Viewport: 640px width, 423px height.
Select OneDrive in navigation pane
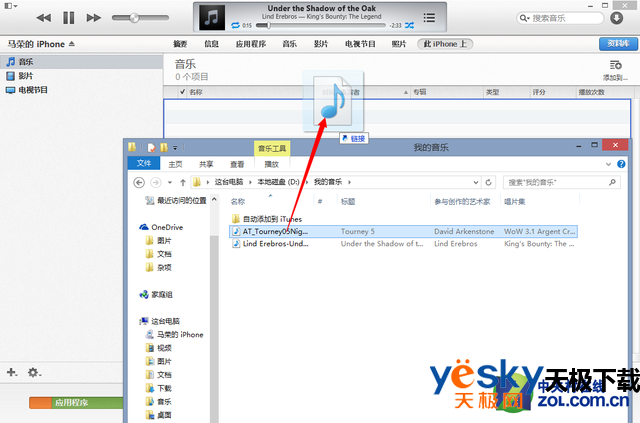click(x=161, y=227)
